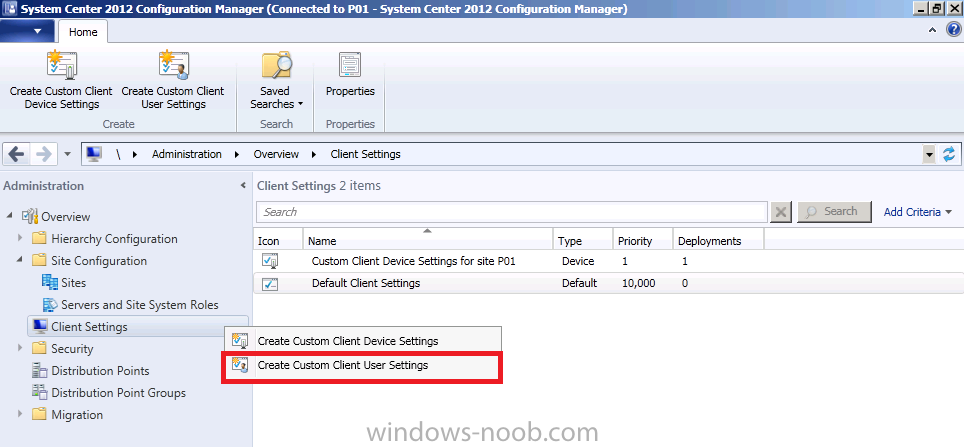
Task: Click icon of Default Client Settings row
Action: point(271,284)
